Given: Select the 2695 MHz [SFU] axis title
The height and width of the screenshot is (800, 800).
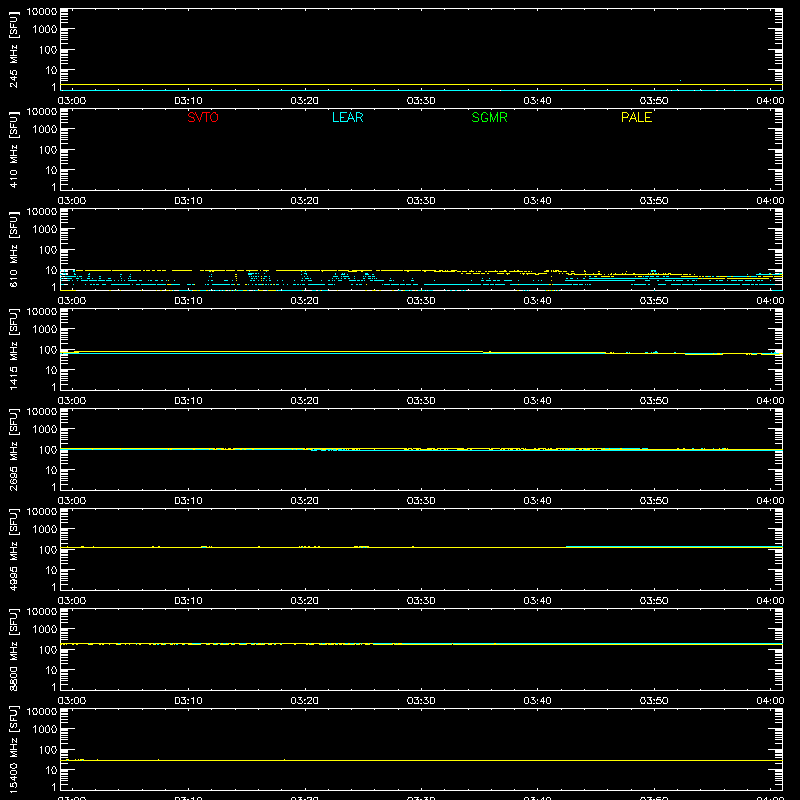Looking at the screenshot, I should click(x=13, y=449).
